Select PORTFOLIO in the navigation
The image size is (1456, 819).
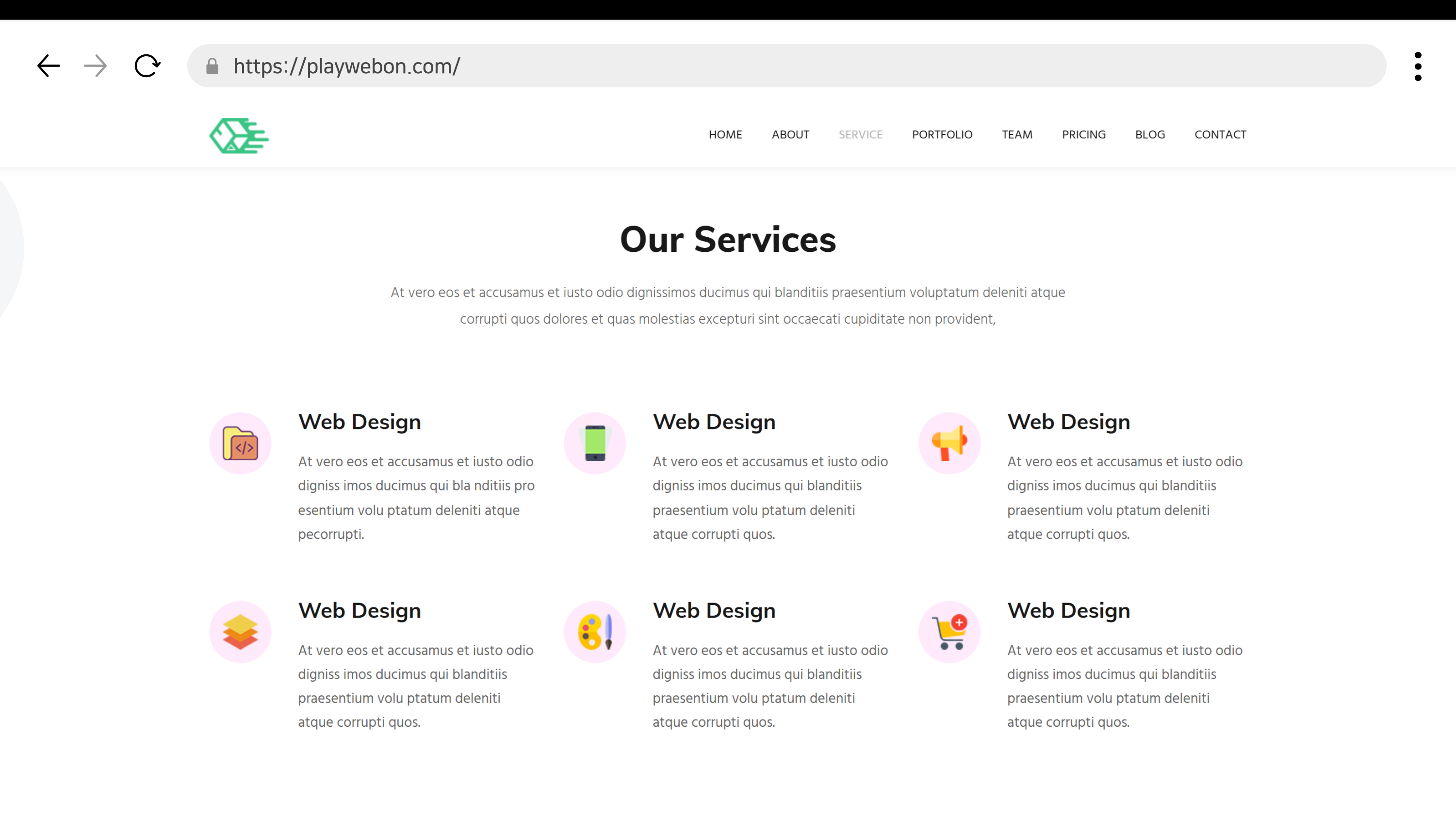[942, 134]
